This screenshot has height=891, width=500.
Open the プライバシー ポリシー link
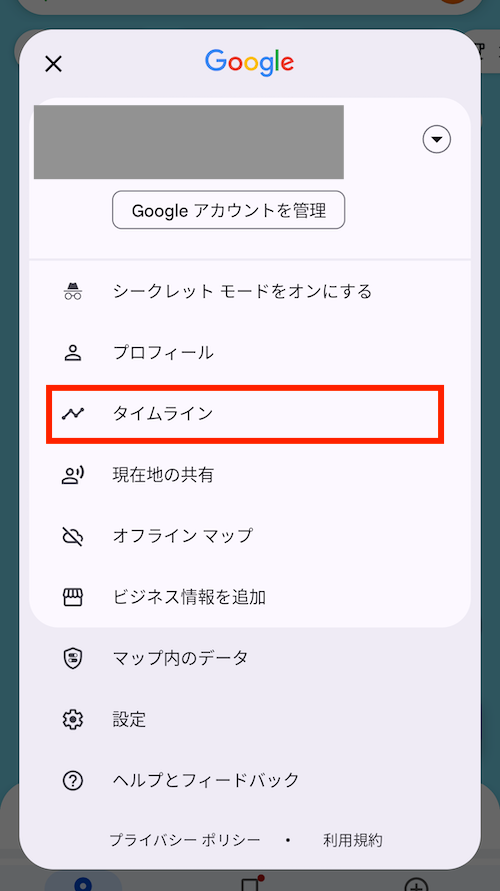[185, 840]
